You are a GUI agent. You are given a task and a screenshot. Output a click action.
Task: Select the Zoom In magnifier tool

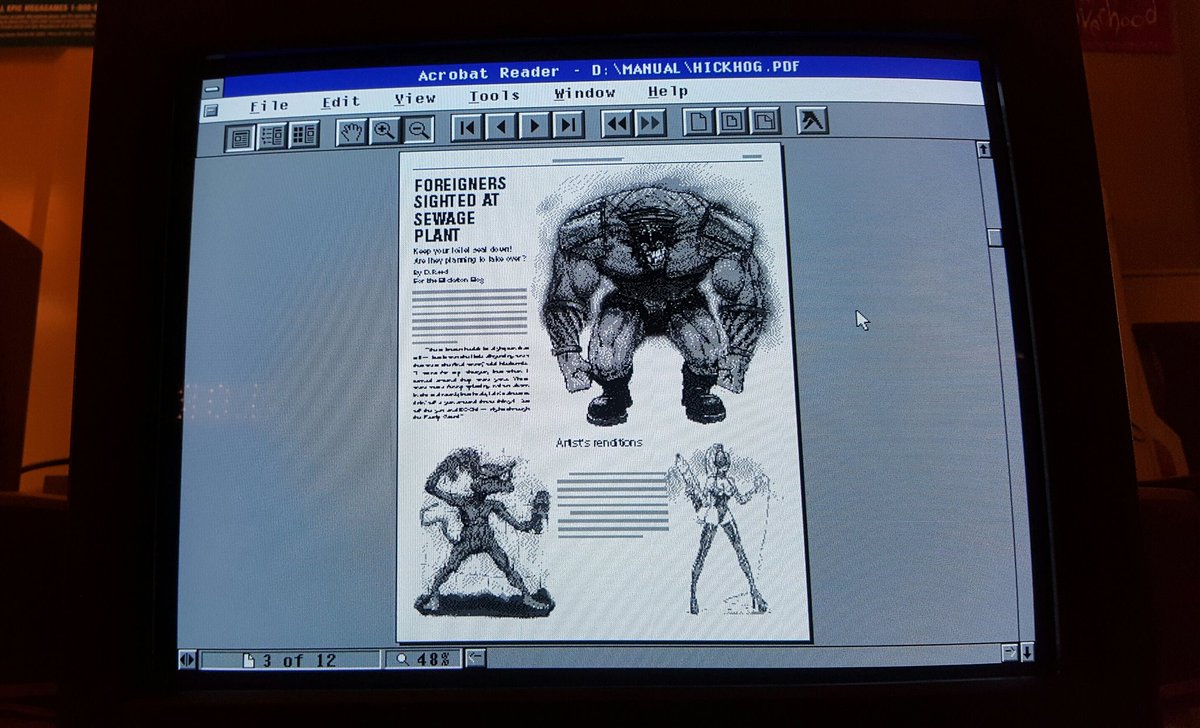coord(384,130)
